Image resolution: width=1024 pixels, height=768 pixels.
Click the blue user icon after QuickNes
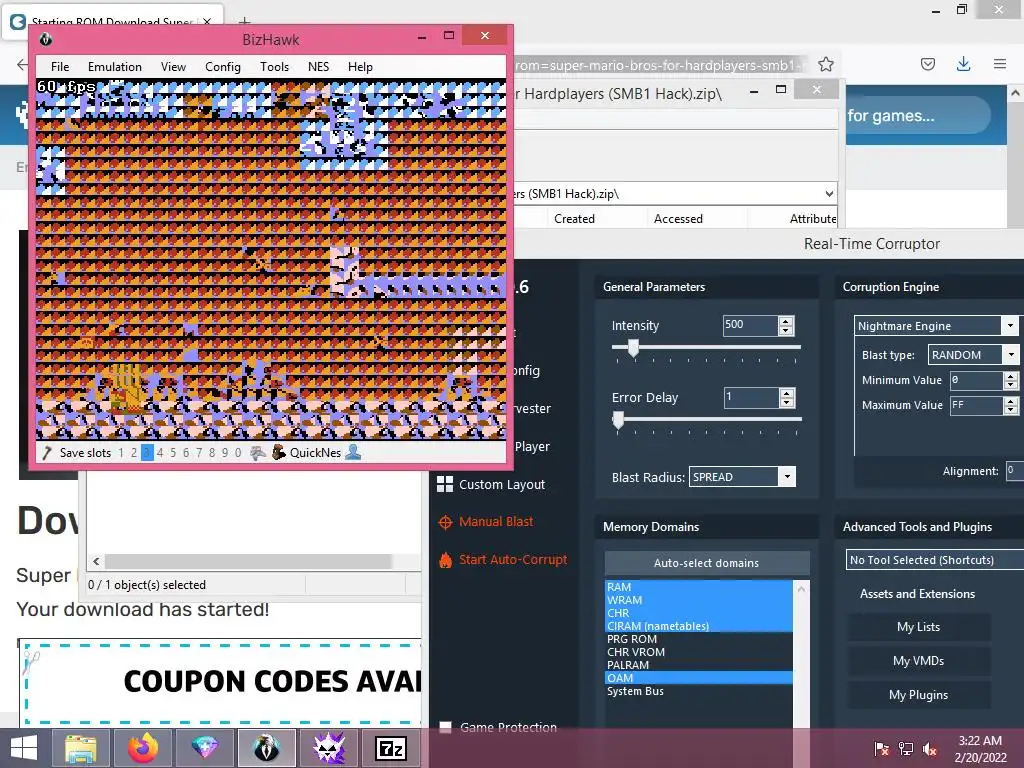(x=353, y=452)
